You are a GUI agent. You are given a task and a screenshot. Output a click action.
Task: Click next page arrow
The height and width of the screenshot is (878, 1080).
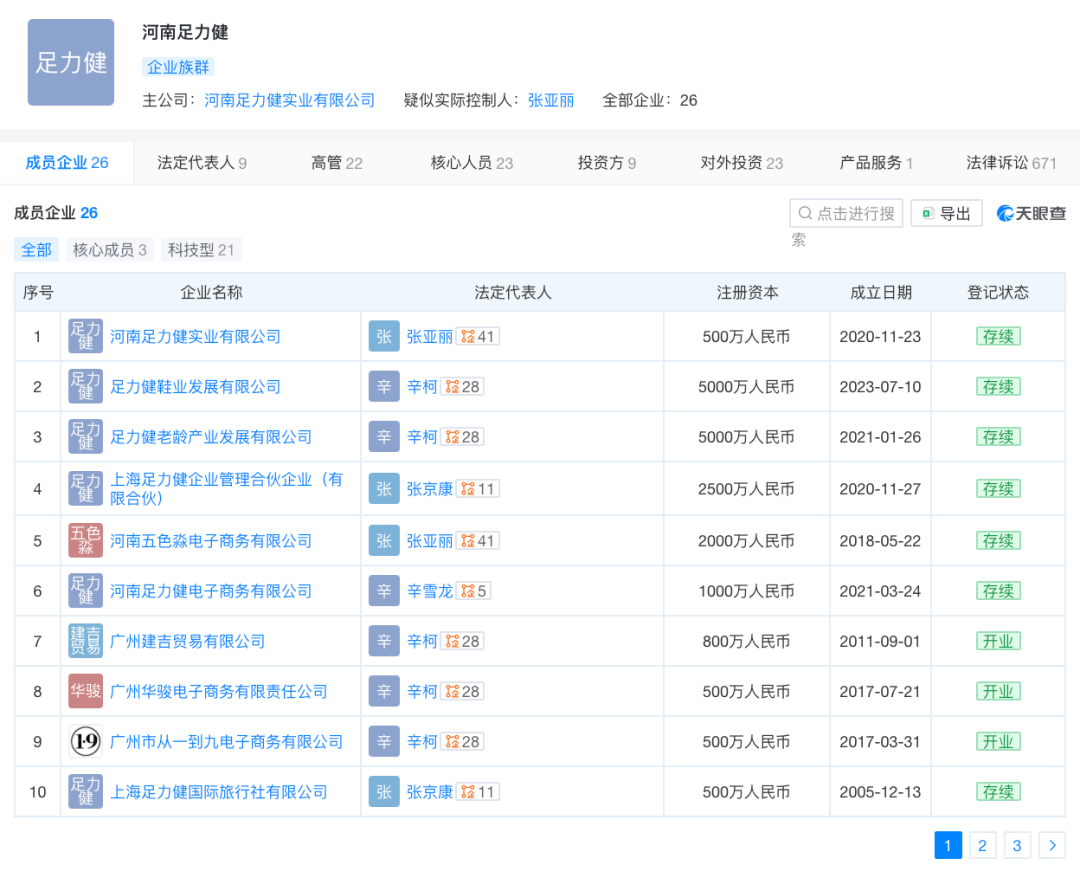tap(1052, 846)
